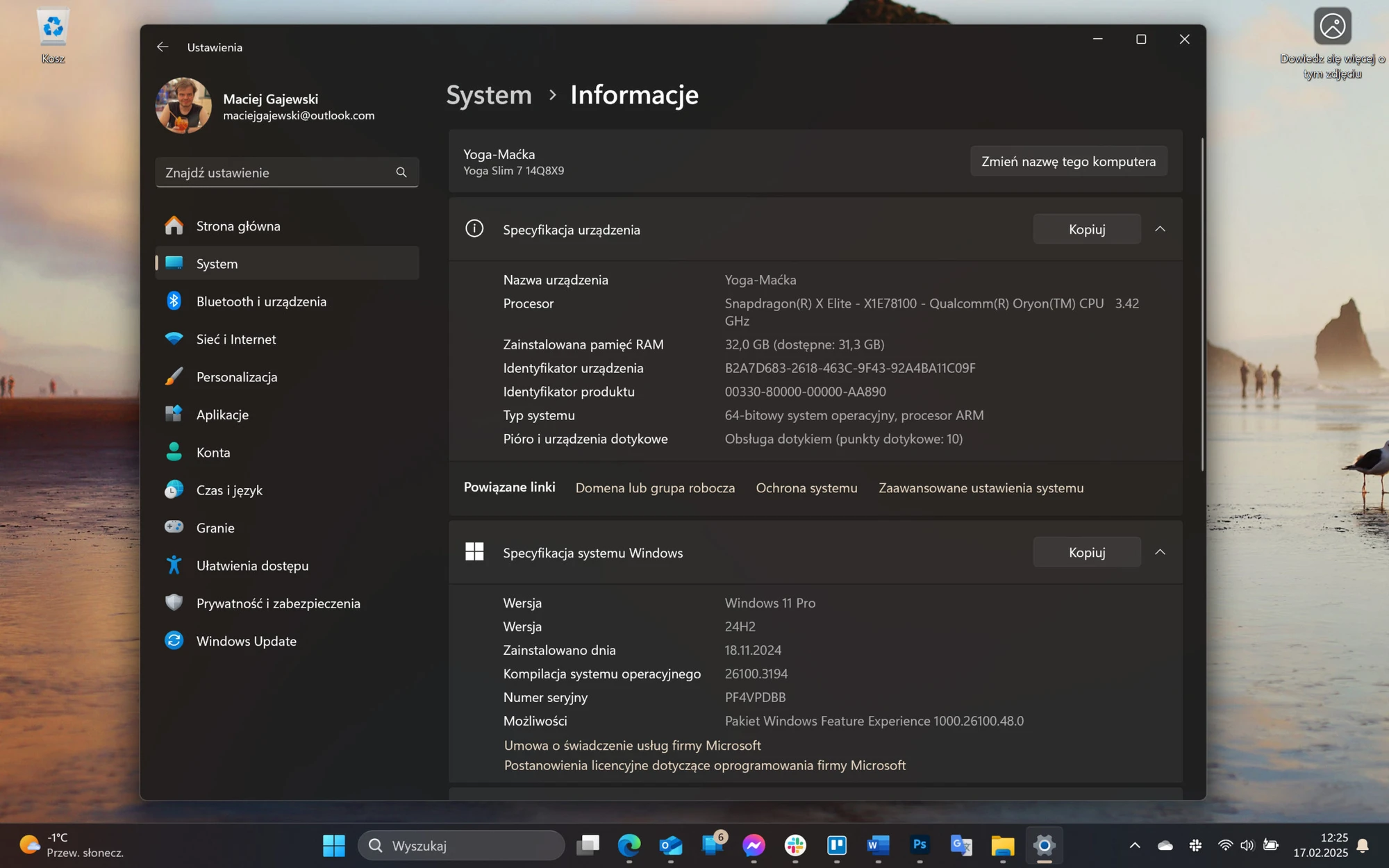
Task: Click the settings window scrollbar
Action: [x=1201, y=306]
